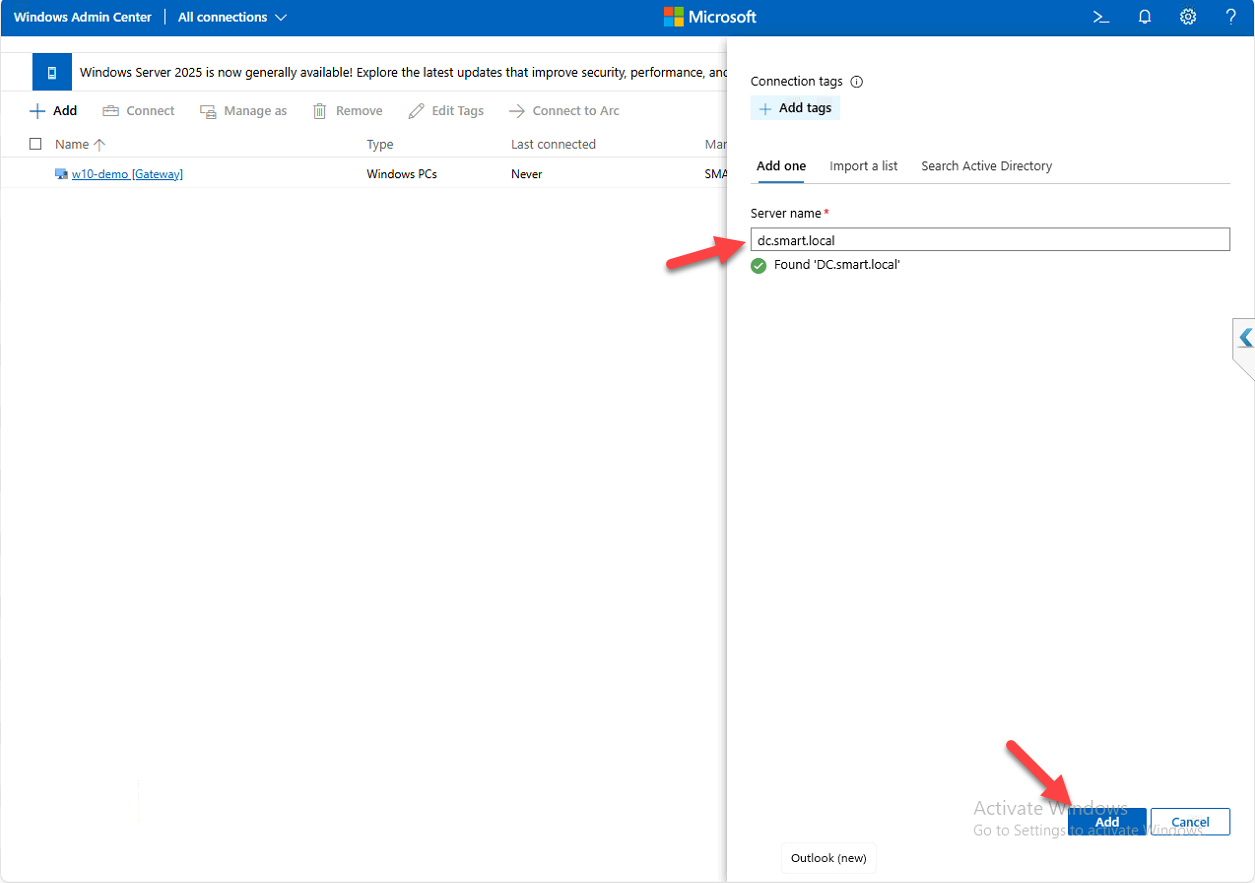This screenshot has width=1255, height=883.
Task: Switch to the Import a list tab
Action: click(863, 166)
